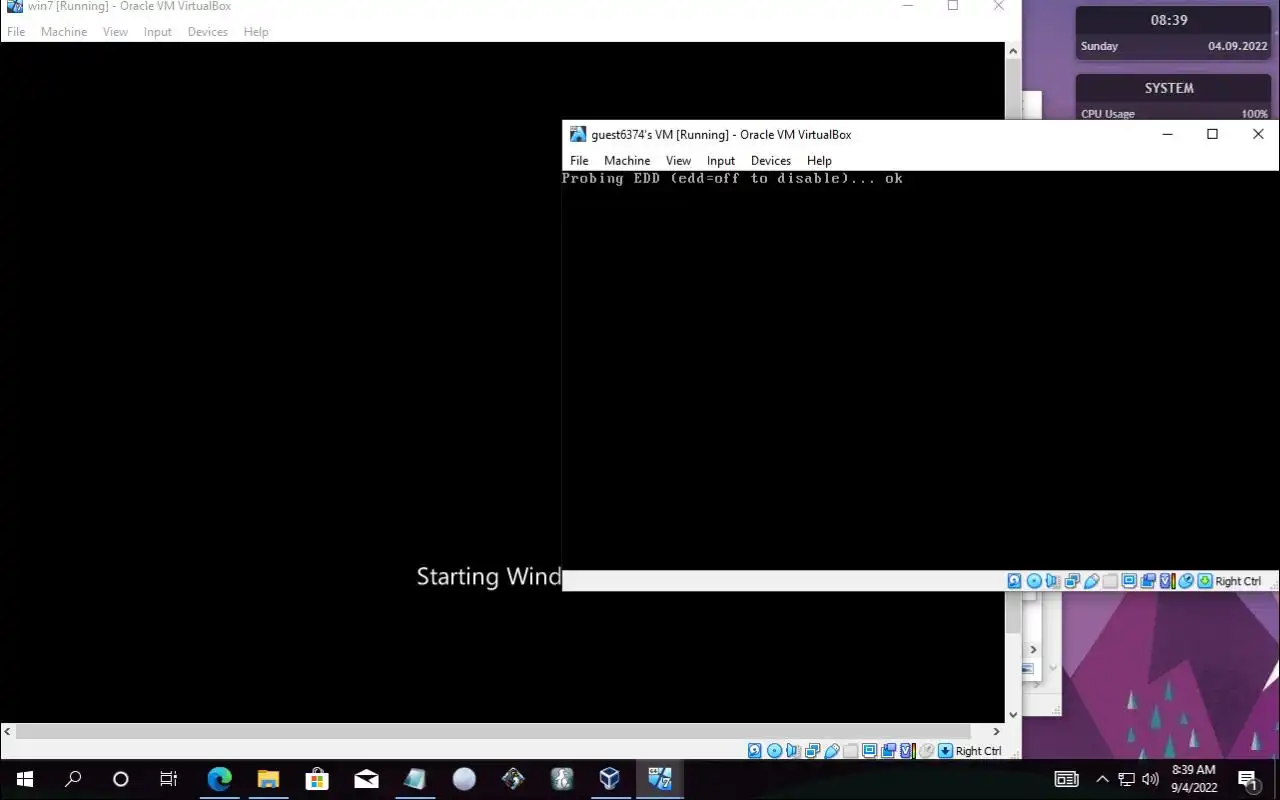1280x800 pixels.
Task: Launch Microsoft Edge from taskbar
Action: point(219,779)
